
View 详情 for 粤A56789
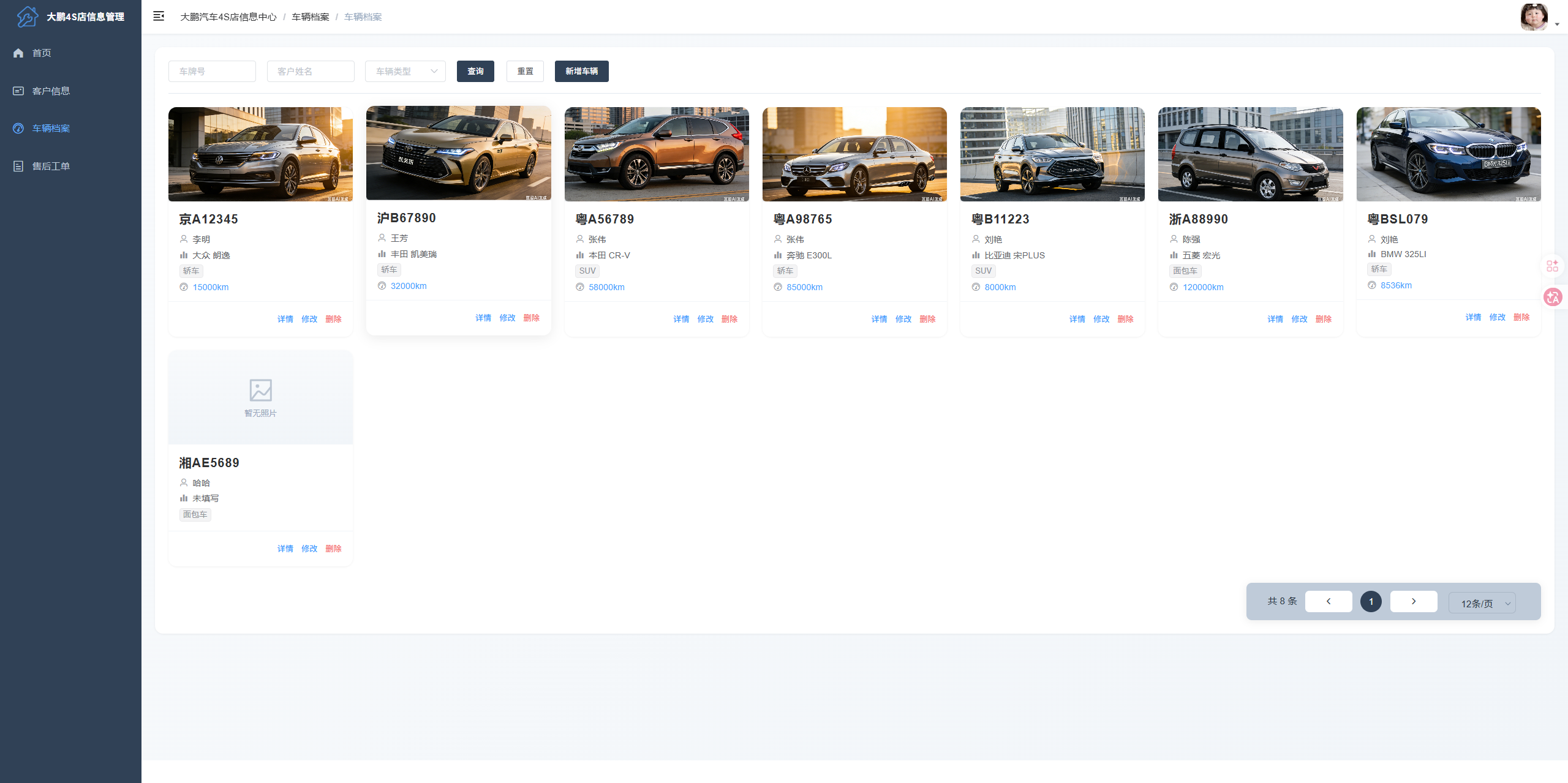681,319
